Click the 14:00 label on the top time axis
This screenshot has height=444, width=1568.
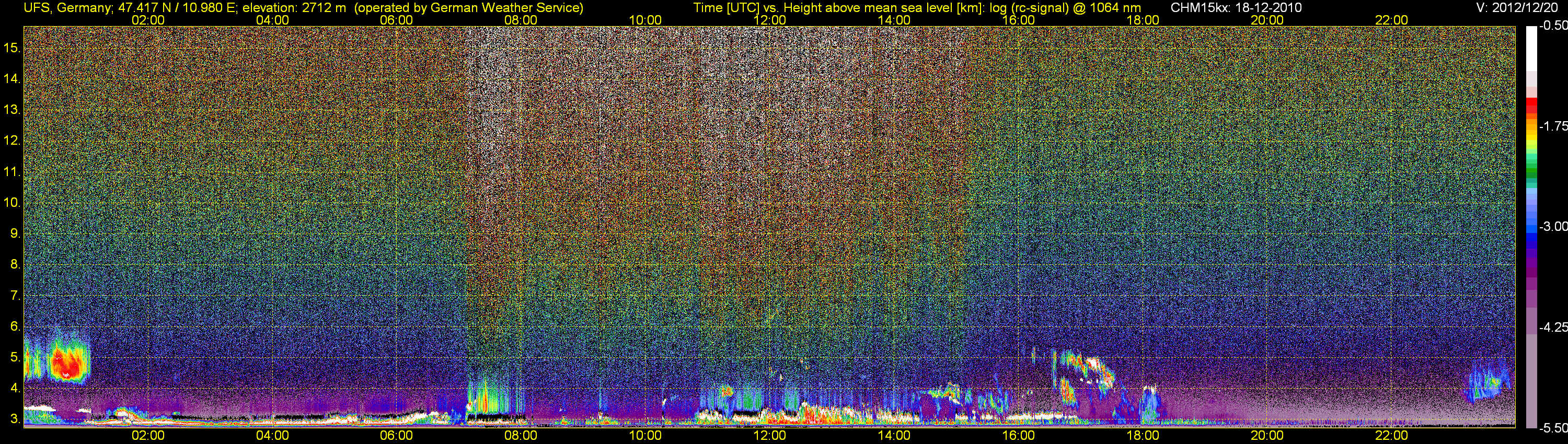(894, 20)
